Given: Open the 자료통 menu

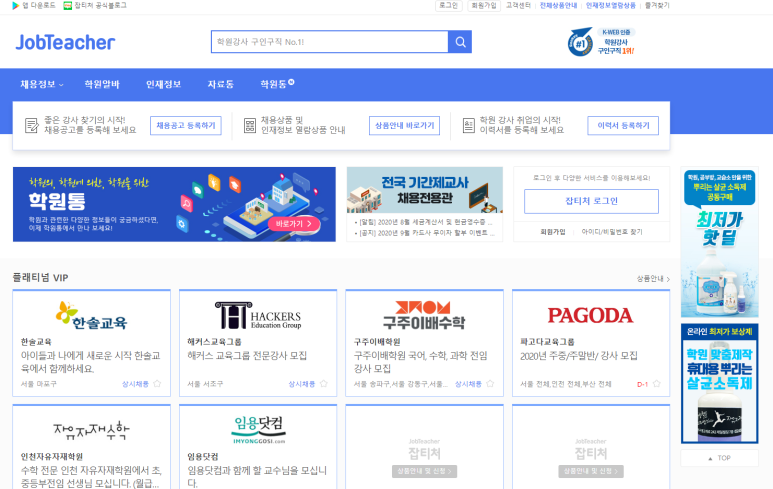Looking at the screenshot, I should (220, 84).
